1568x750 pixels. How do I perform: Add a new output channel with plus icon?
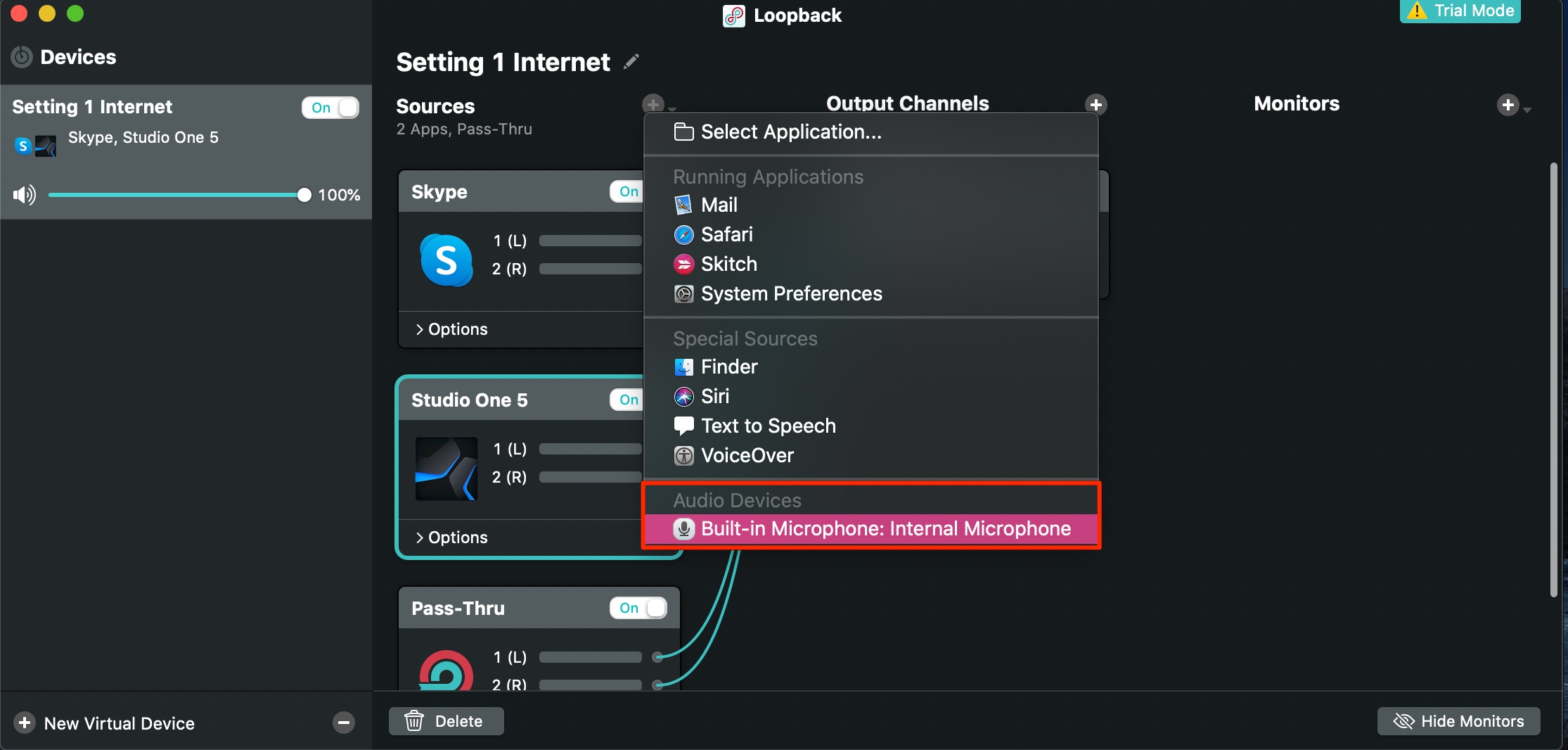pos(1095,104)
